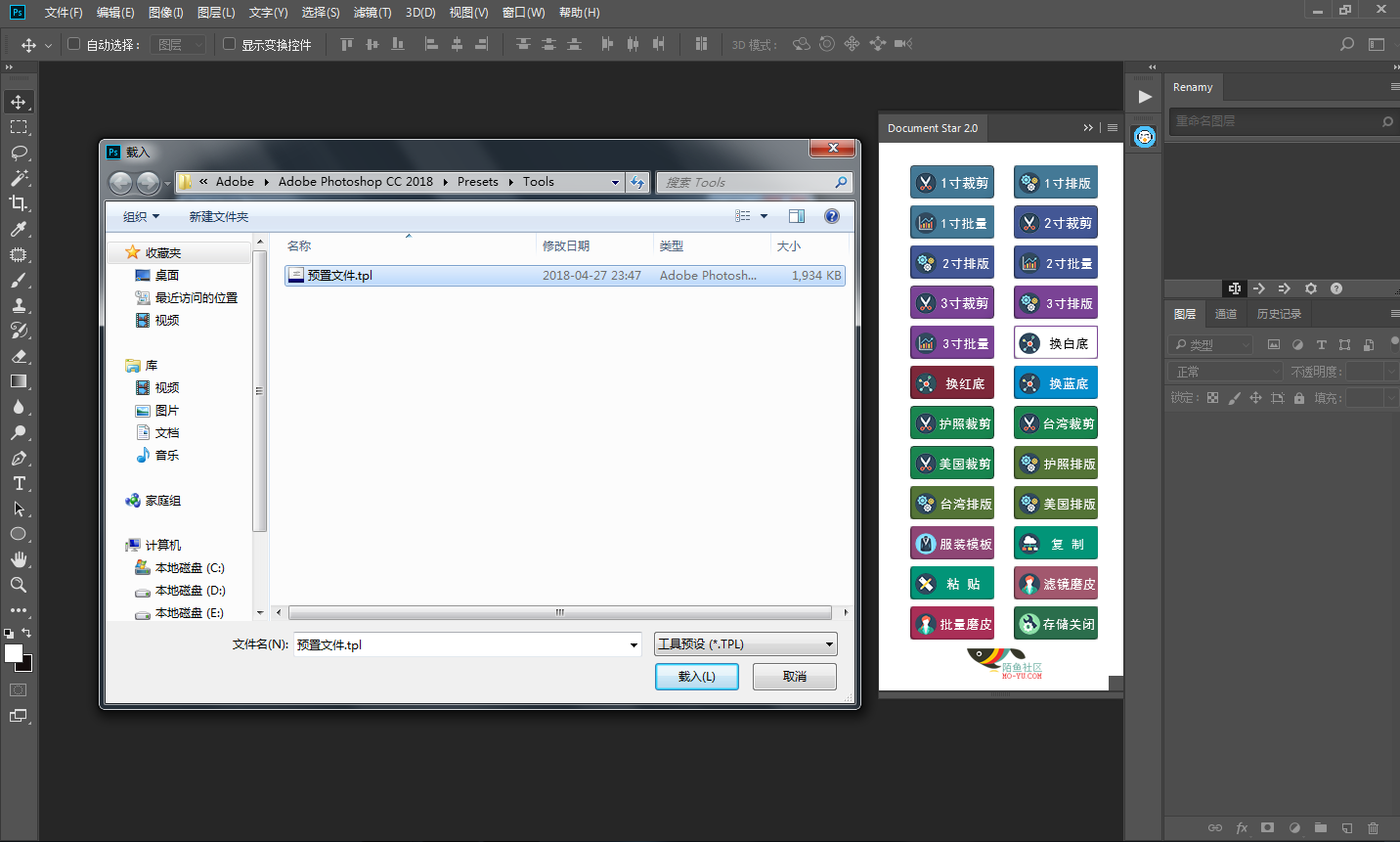Viewport: 1400px width, 842px height.
Task: Open the 类型 layer filter dropdown
Action: (x=1211, y=344)
